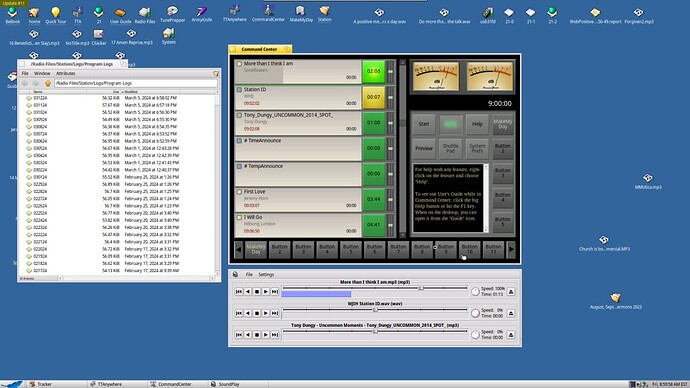
Task: Eject the Tony Dungy deck
Action: pyautogui.click(x=511, y=335)
